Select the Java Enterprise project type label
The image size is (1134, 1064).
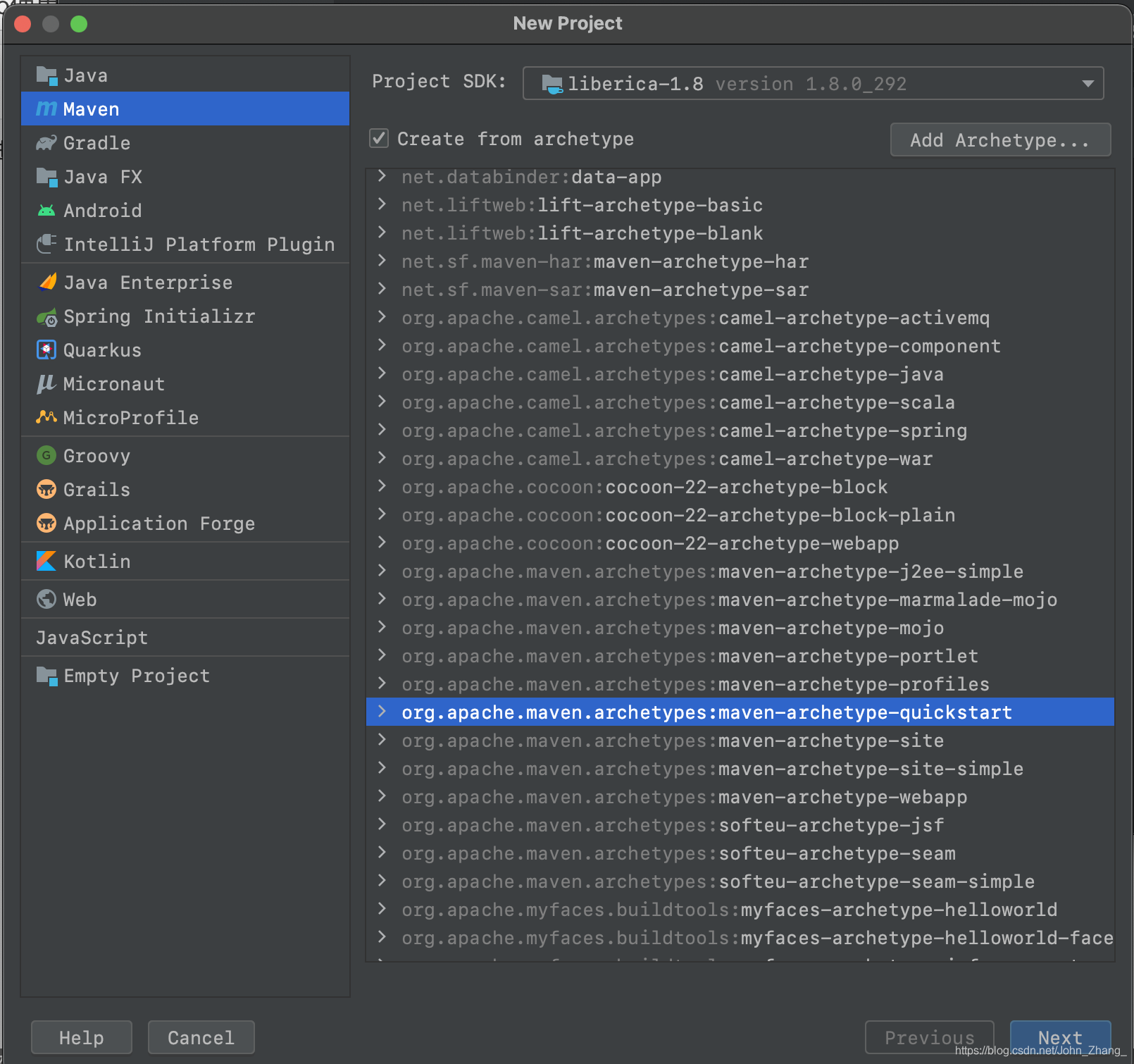[148, 283]
